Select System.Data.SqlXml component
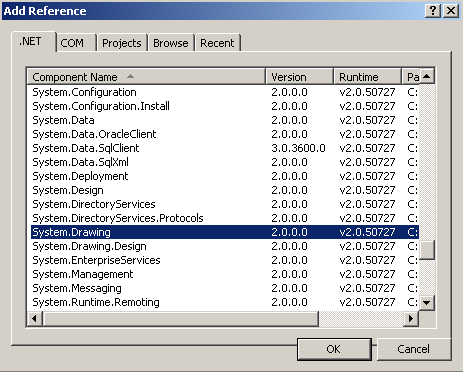The image size is (463, 372). click(x=225, y=162)
